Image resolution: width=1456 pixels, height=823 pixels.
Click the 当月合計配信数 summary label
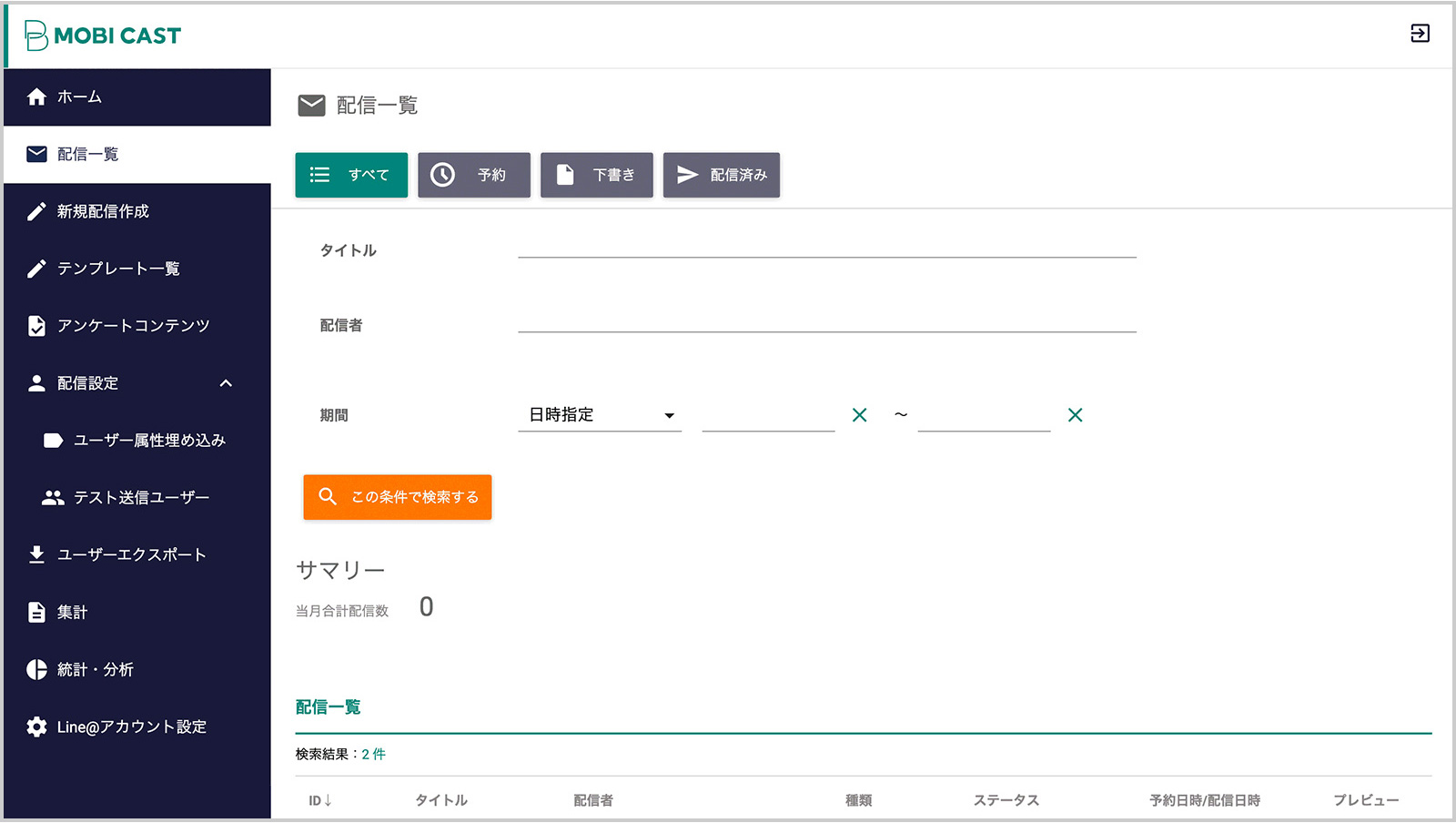[342, 611]
